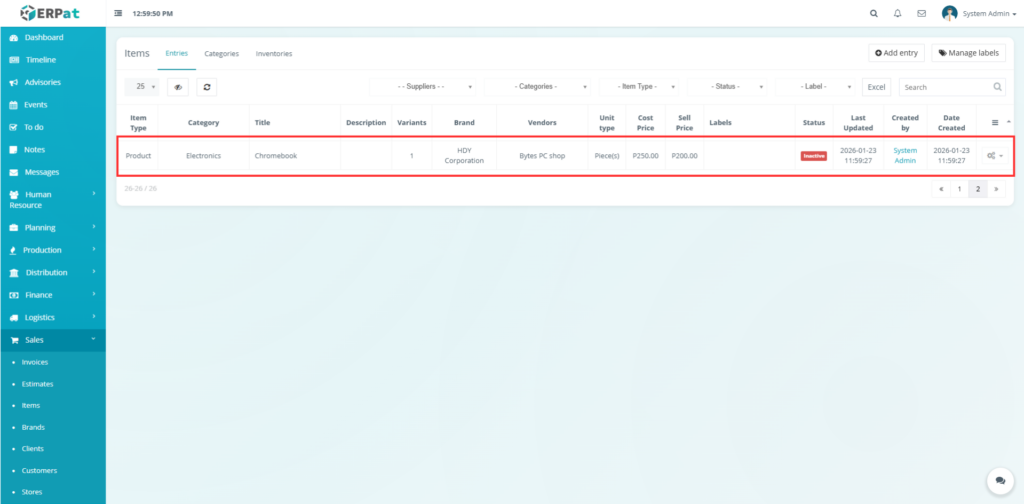Click the Manage labels button

point(968,53)
